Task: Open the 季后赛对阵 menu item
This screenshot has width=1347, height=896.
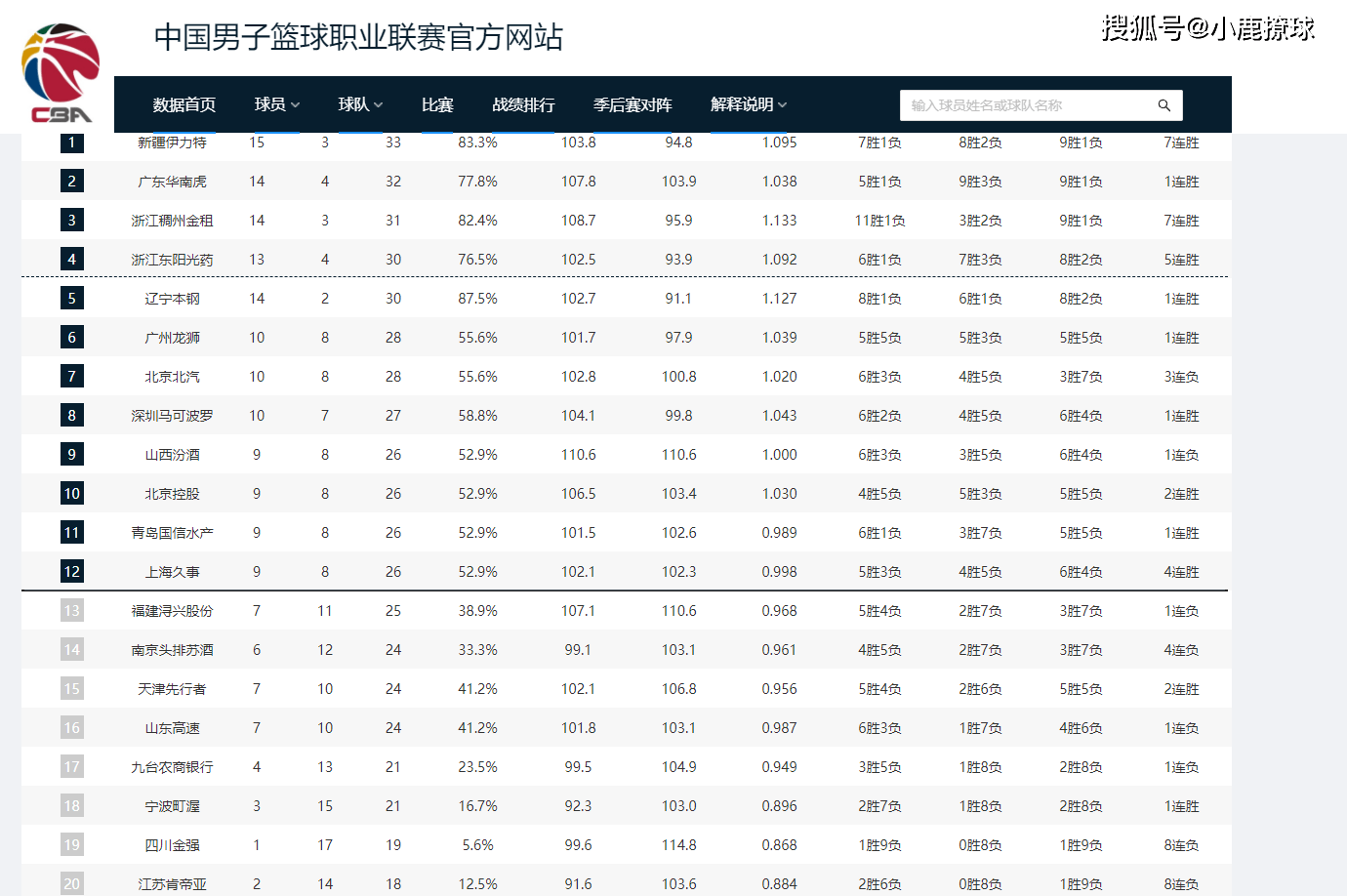Action: [x=633, y=104]
